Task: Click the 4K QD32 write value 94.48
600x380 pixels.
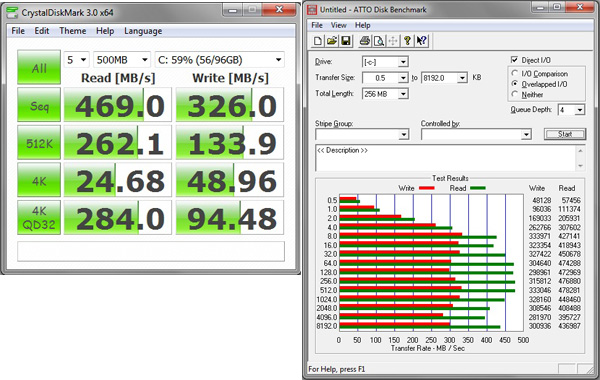Action: [x=230, y=217]
